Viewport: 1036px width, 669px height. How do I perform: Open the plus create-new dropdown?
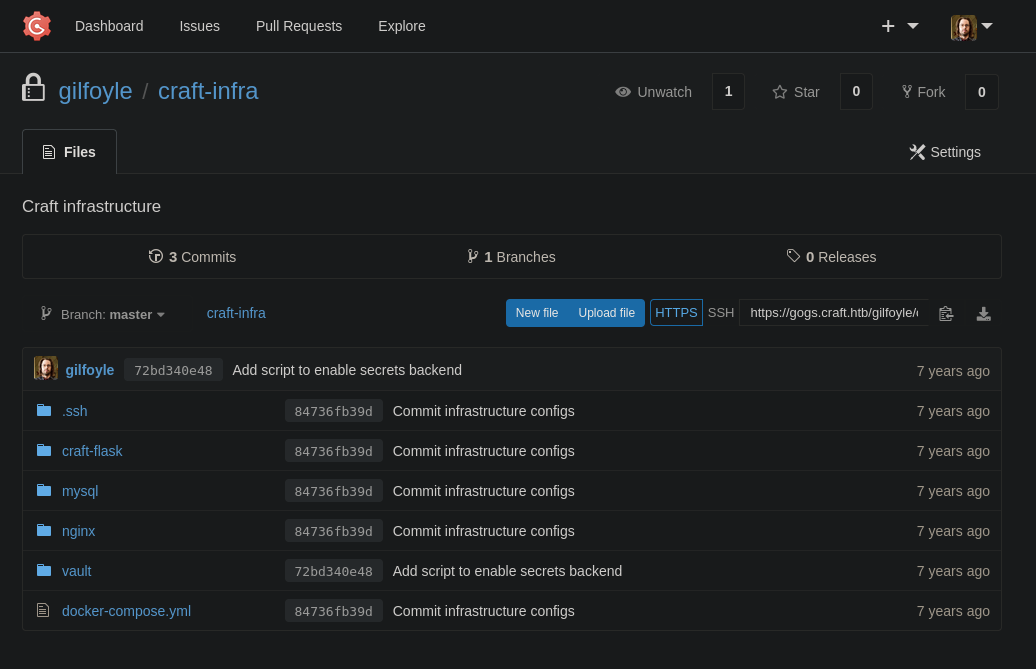click(x=899, y=26)
